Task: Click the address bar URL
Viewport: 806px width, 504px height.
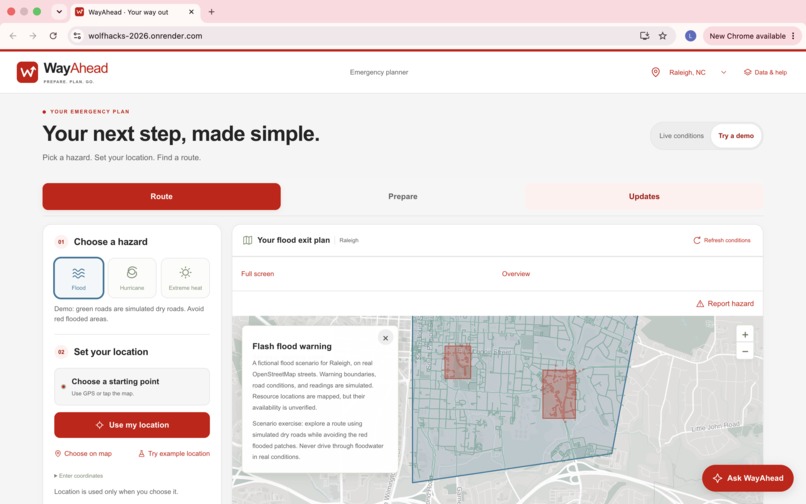Action: [145, 36]
